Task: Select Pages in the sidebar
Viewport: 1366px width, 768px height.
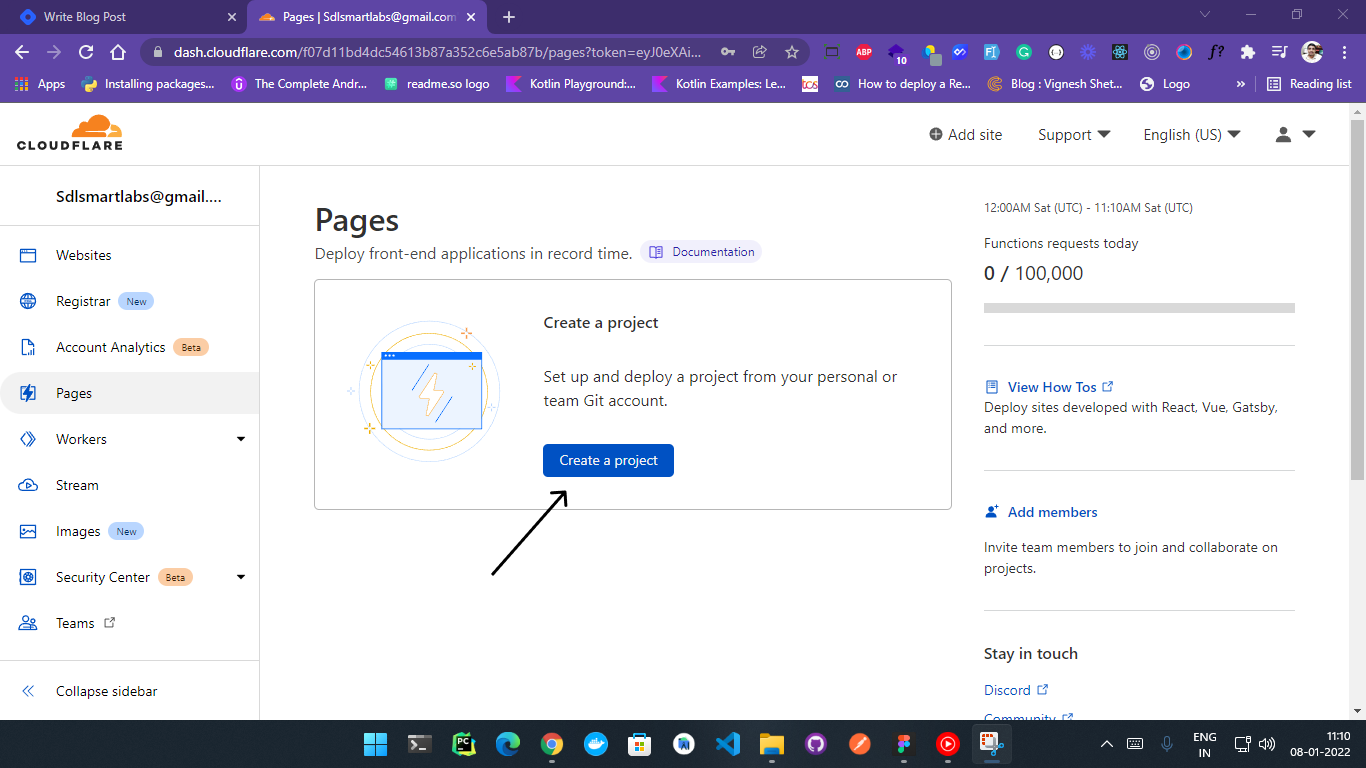Action: [130, 393]
